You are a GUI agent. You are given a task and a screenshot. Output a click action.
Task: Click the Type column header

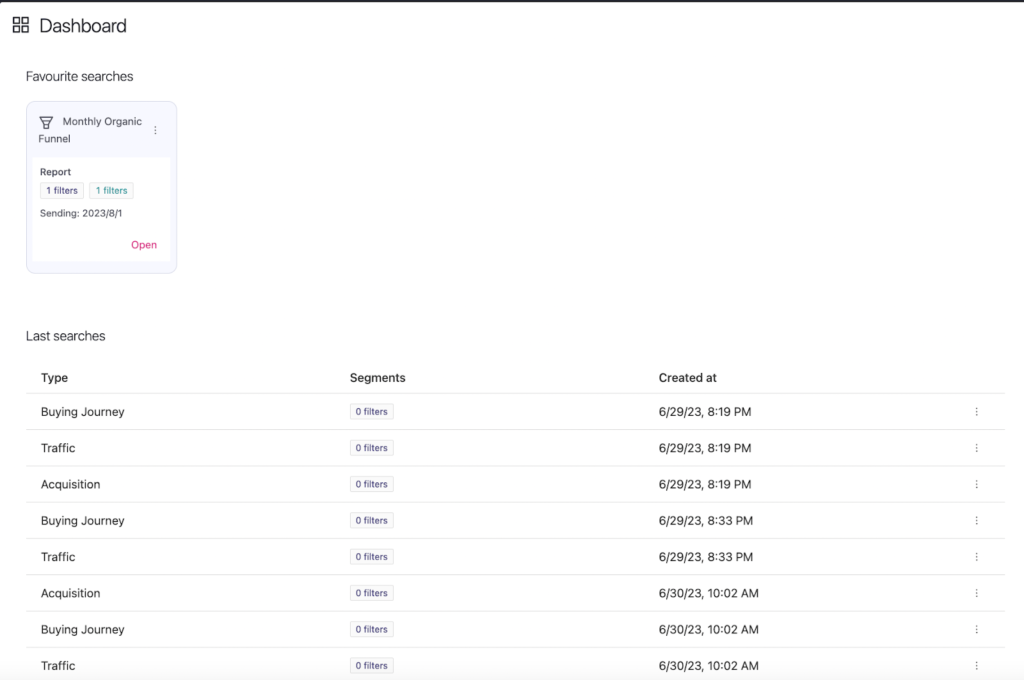[x=54, y=377]
